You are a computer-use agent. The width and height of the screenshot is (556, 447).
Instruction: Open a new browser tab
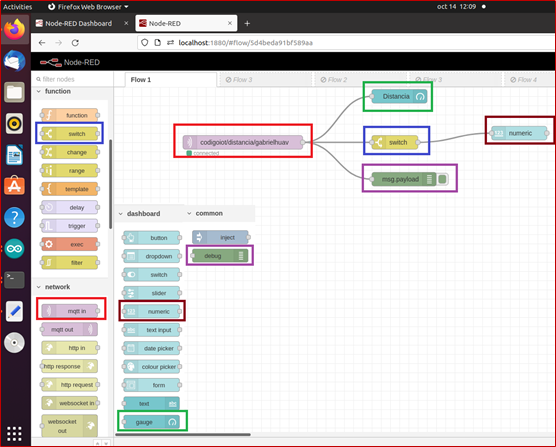pyautogui.click(x=247, y=23)
